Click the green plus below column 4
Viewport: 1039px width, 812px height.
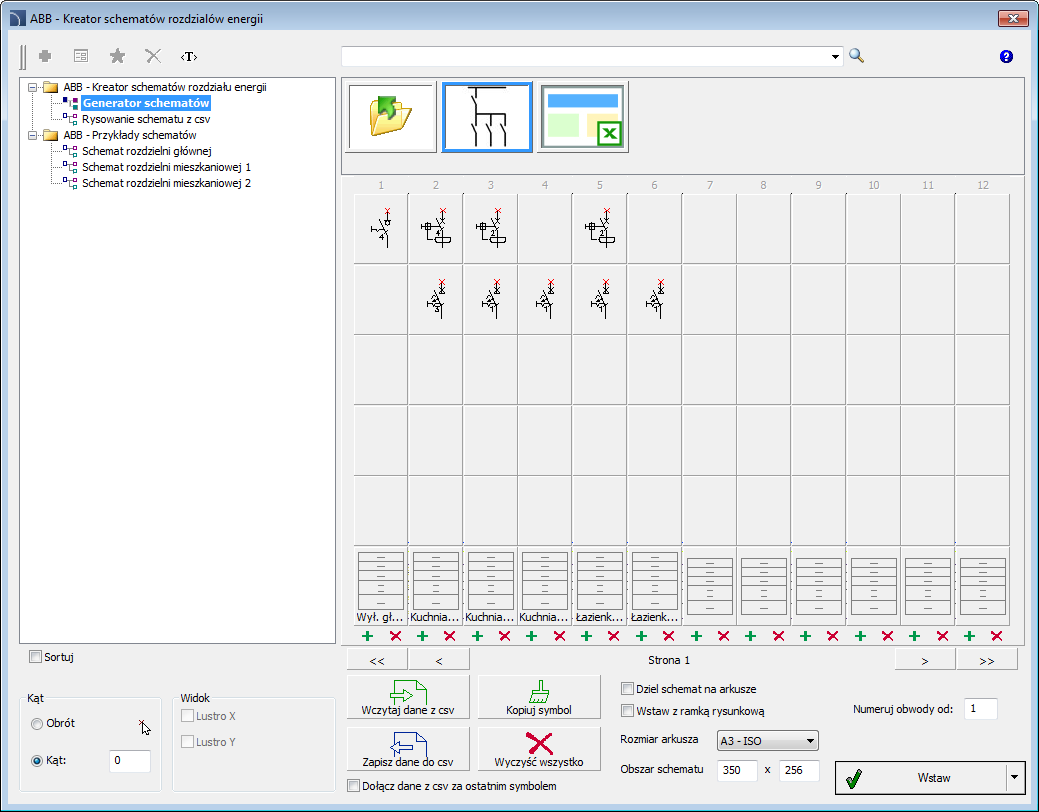point(531,636)
